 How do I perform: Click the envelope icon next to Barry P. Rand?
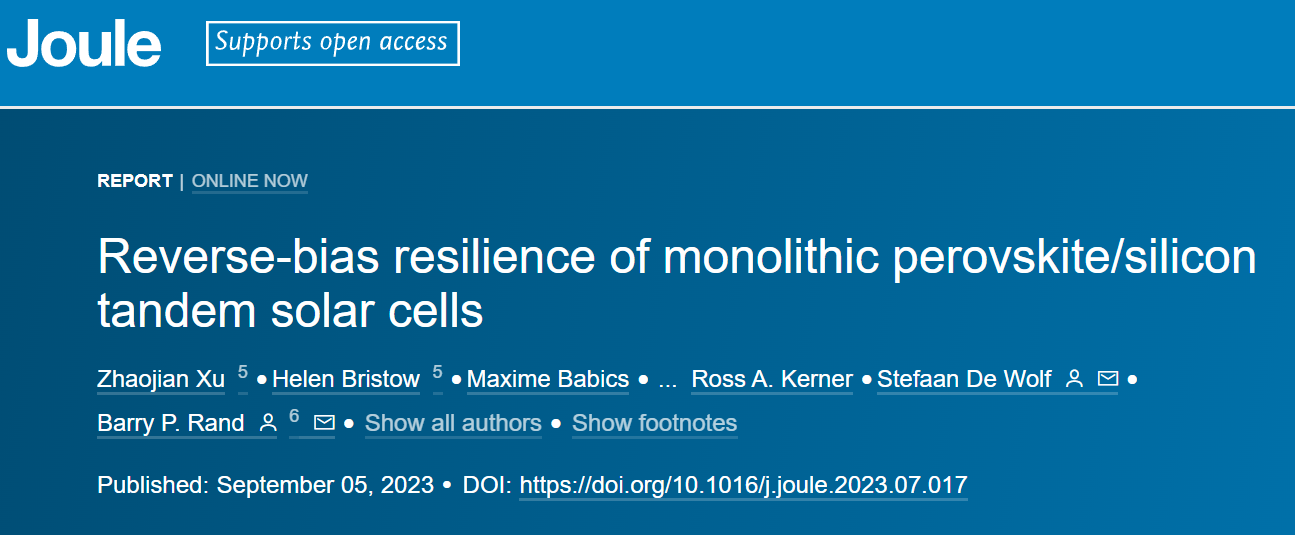tap(324, 423)
